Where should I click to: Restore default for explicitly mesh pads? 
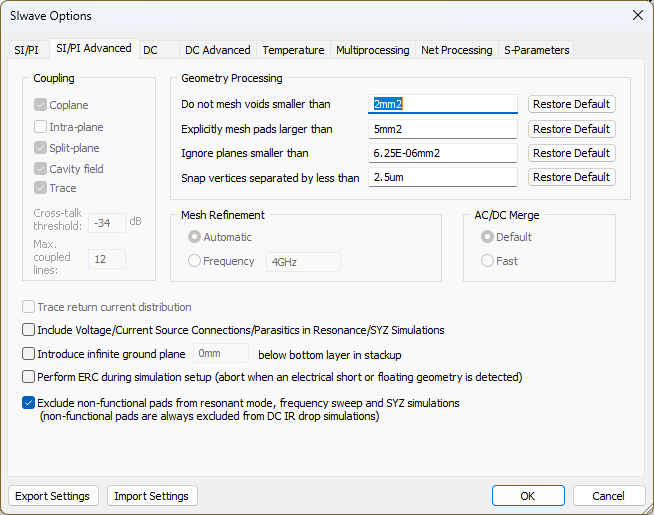[571, 129]
